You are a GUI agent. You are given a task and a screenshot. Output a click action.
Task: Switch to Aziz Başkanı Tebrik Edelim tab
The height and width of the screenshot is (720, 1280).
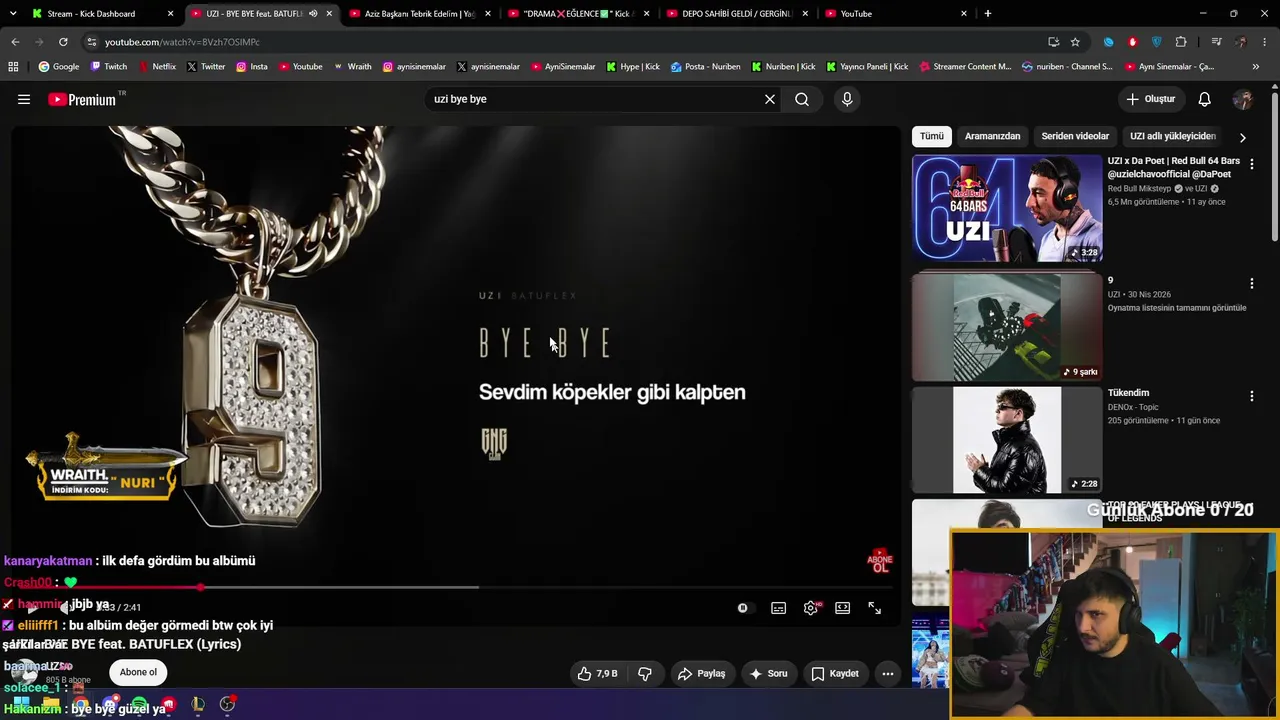click(x=420, y=14)
